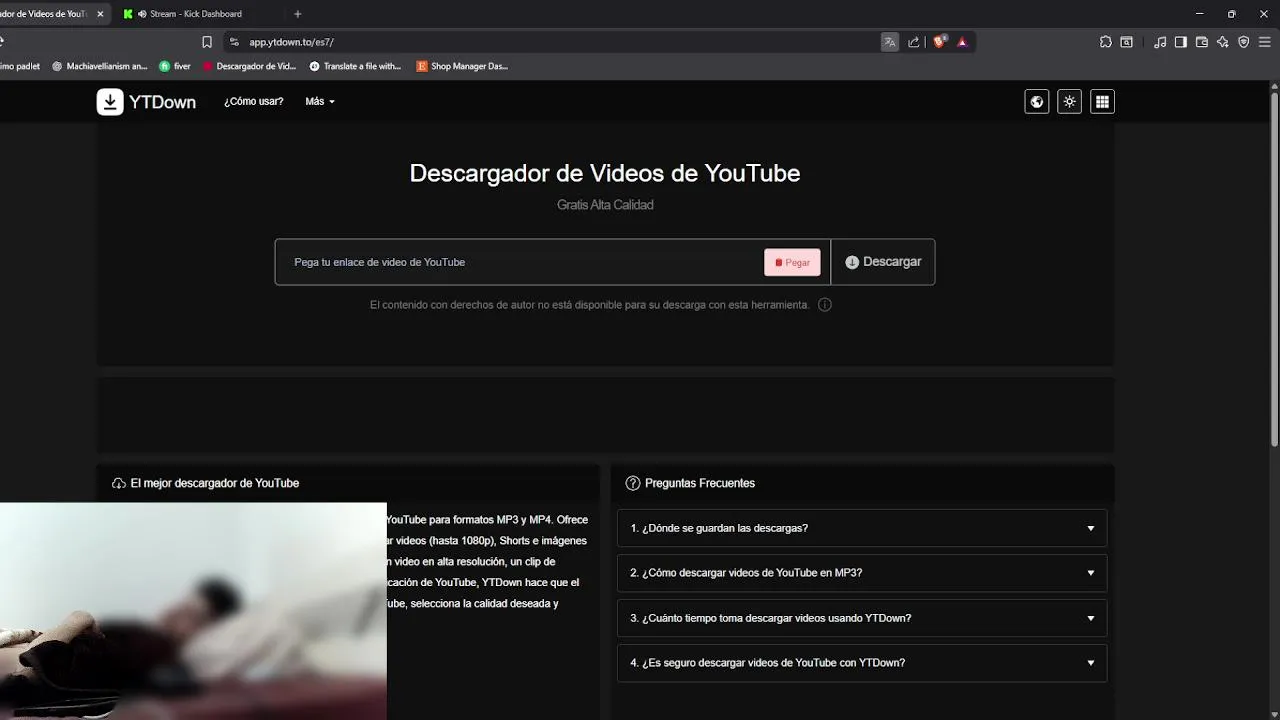The image size is (1280, 720).
Task: Open the Machiavellianism bookmark
Action: [x=99, y=66]
